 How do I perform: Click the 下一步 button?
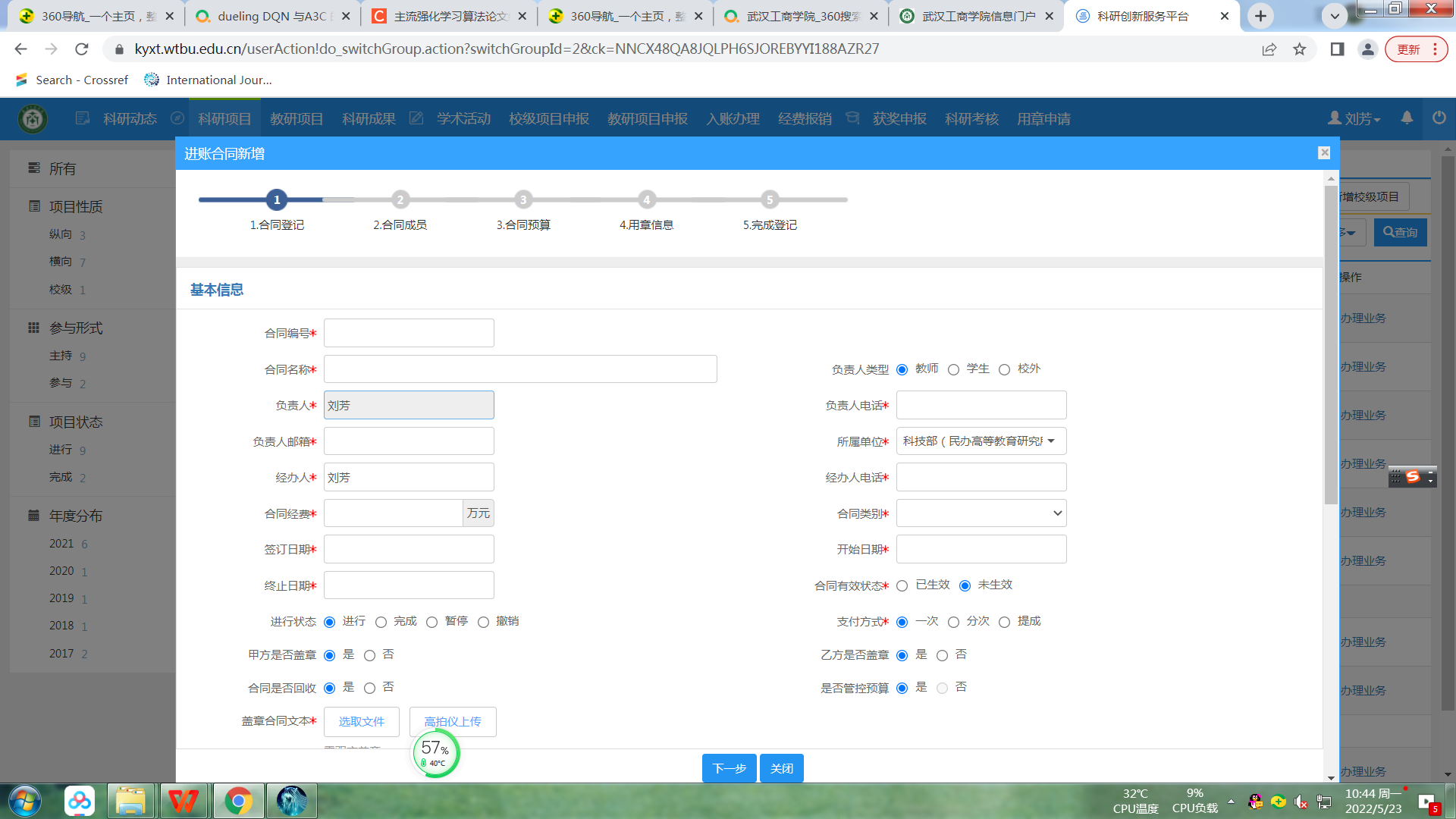[x=729, y=768]
